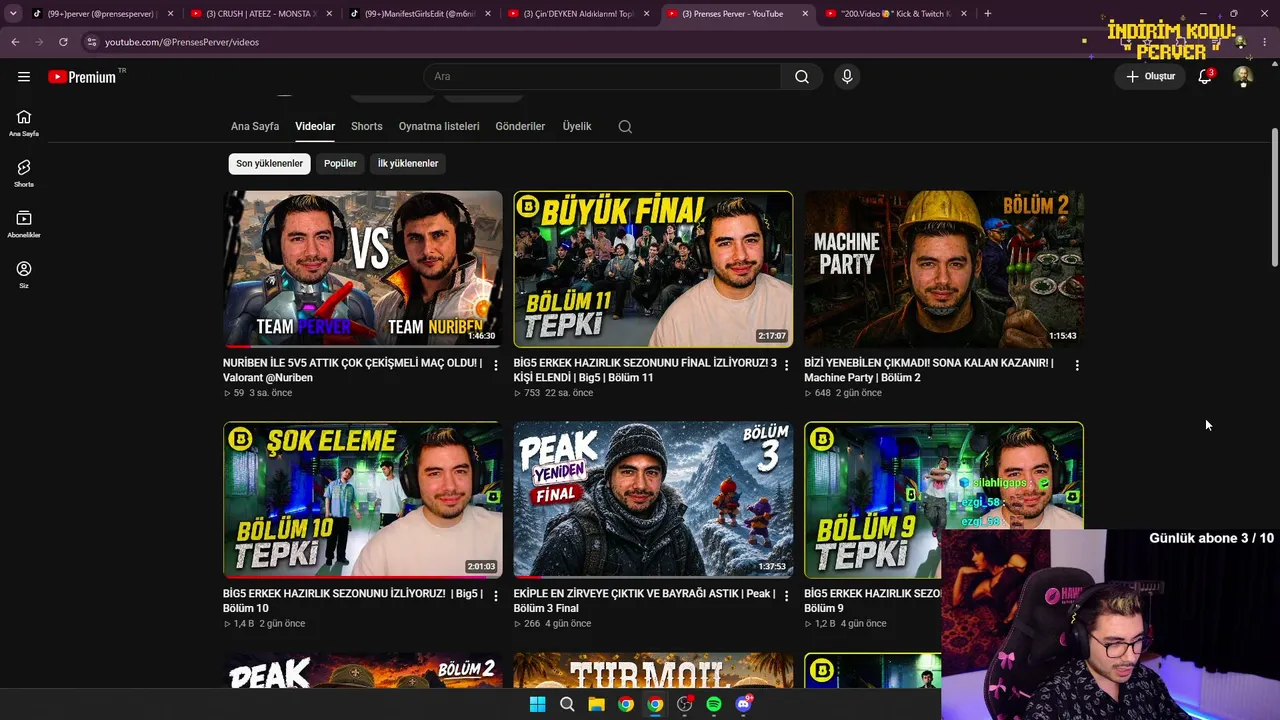Search within the channel using magnifier icon
The height and width of the screenshot is (720, 1280).
click(625, 127)
